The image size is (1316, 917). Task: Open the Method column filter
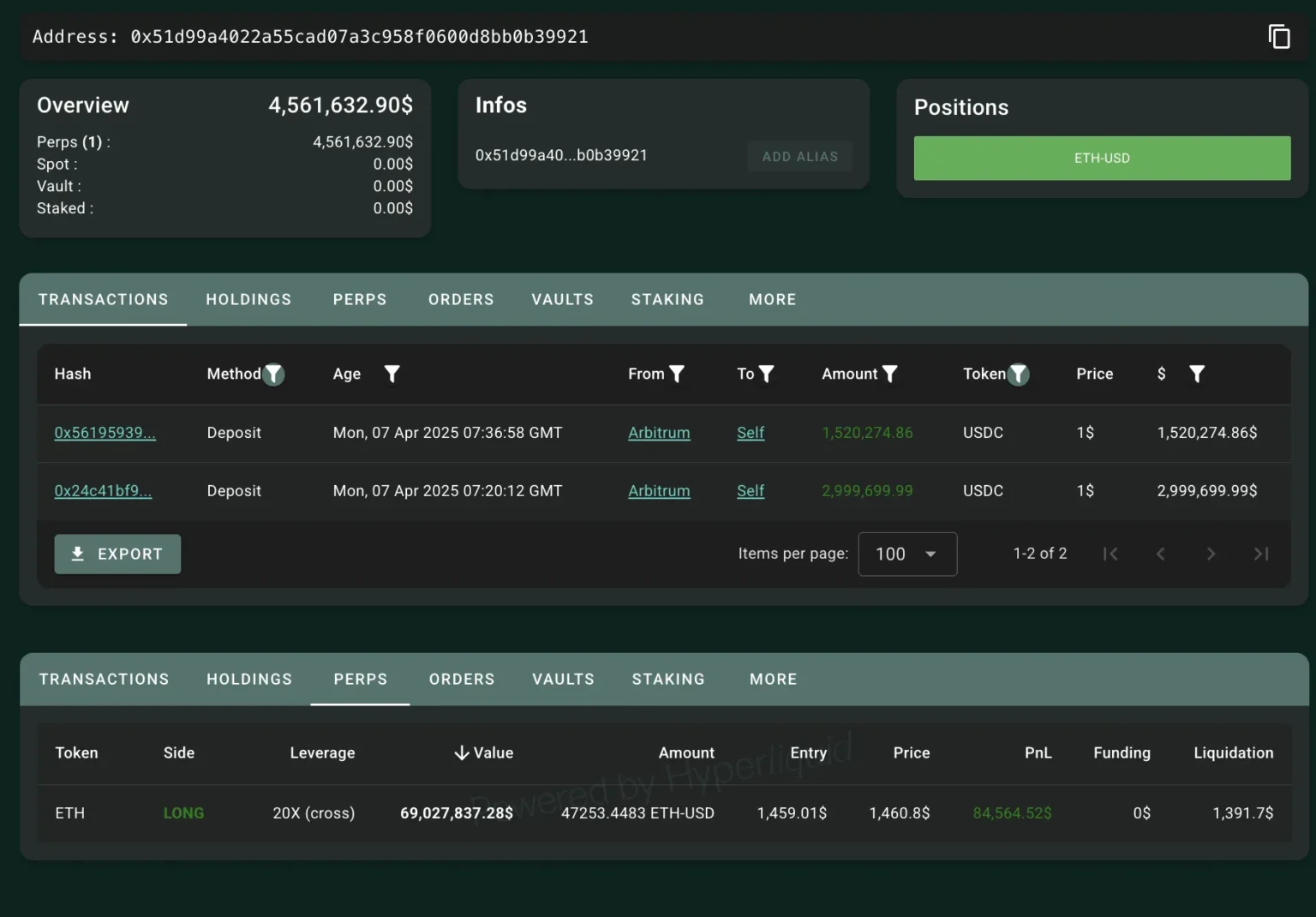click(x=273, y=375)
